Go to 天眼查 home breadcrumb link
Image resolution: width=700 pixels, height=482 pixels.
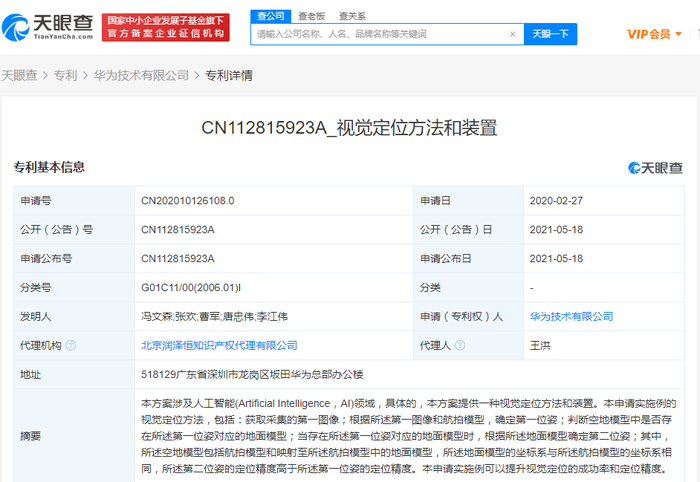coord(20,75)
